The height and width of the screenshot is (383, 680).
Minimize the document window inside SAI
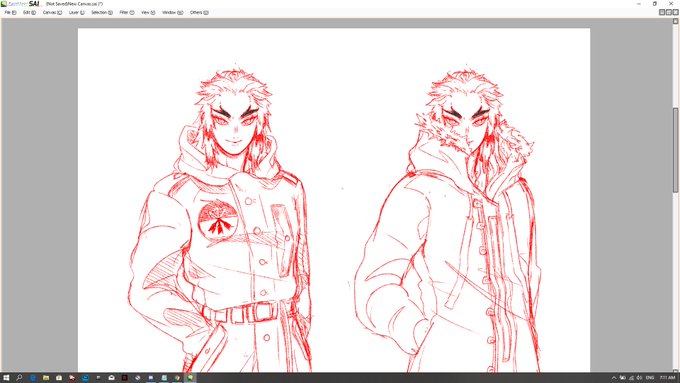click(662, 12)
